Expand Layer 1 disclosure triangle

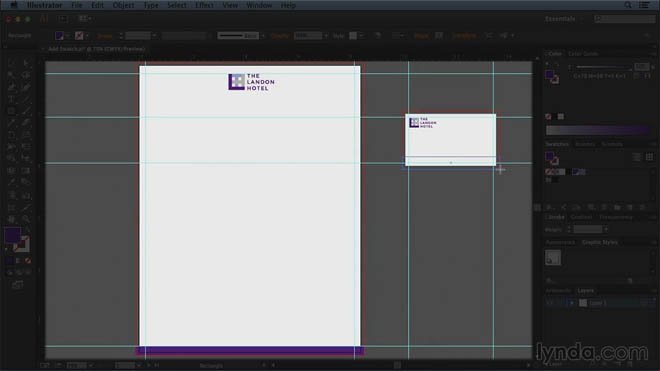point(572,303)
